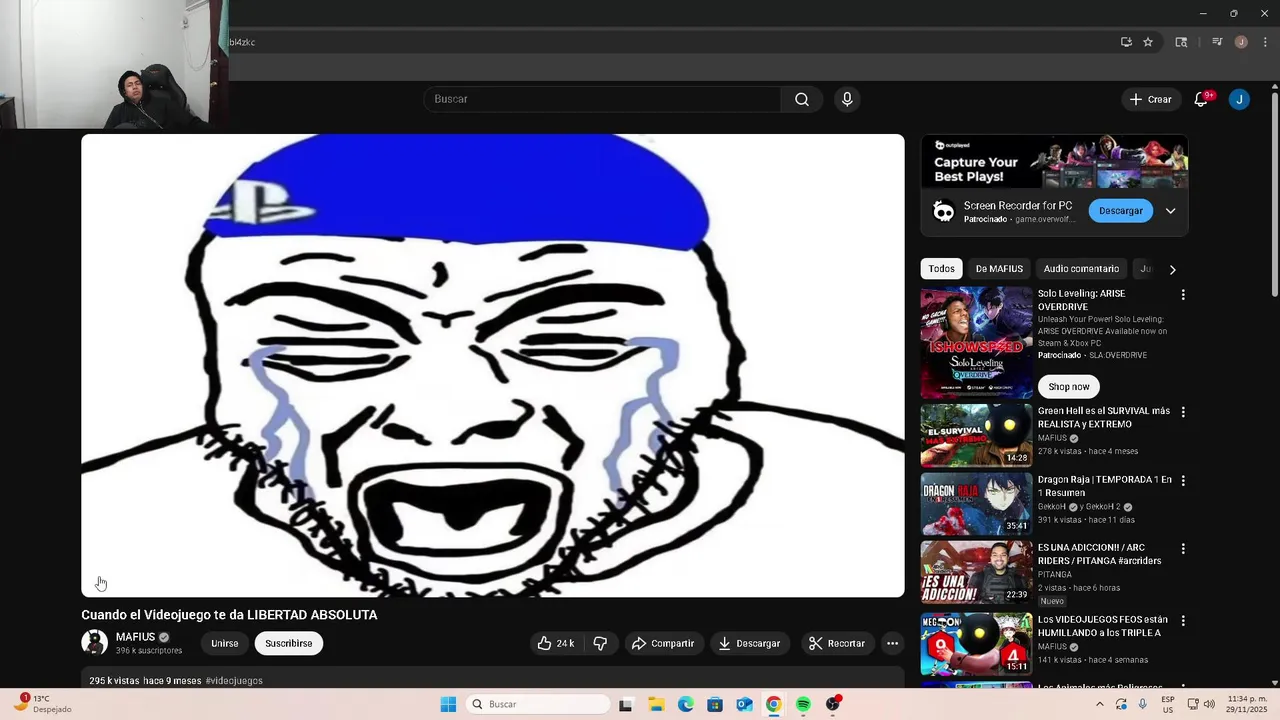This screenshot has width=1280, height=720.
Task: Open File Explorer from the taskbar
Action: point(656,704)
